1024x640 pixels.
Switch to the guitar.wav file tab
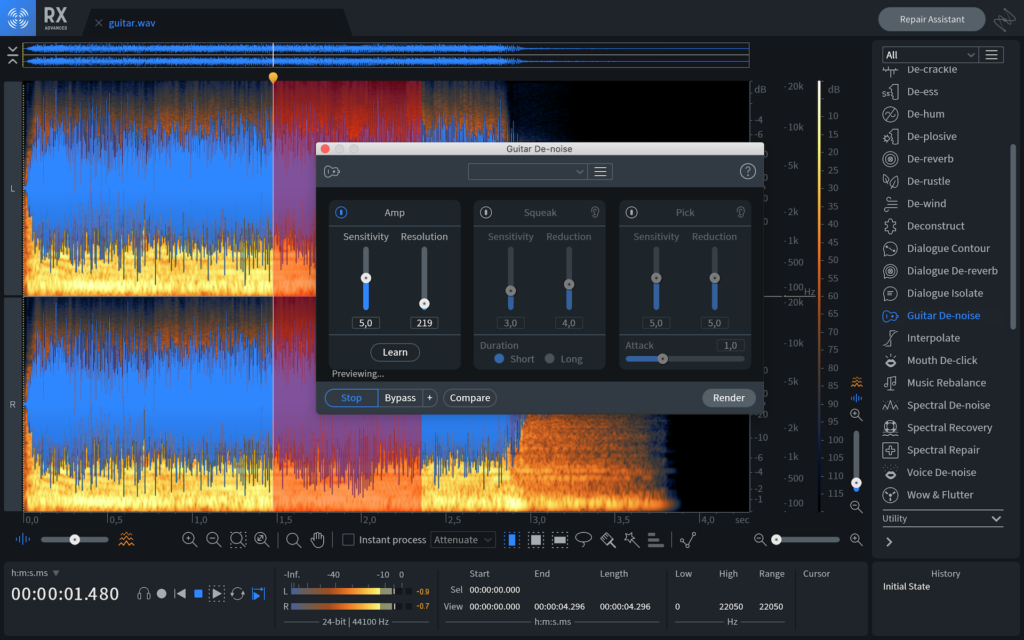coord(131,22)
